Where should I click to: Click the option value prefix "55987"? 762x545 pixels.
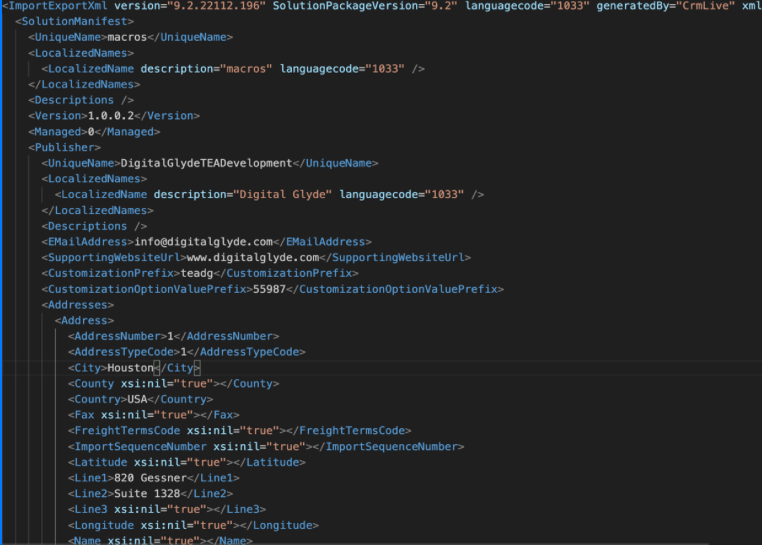[269, 289]
